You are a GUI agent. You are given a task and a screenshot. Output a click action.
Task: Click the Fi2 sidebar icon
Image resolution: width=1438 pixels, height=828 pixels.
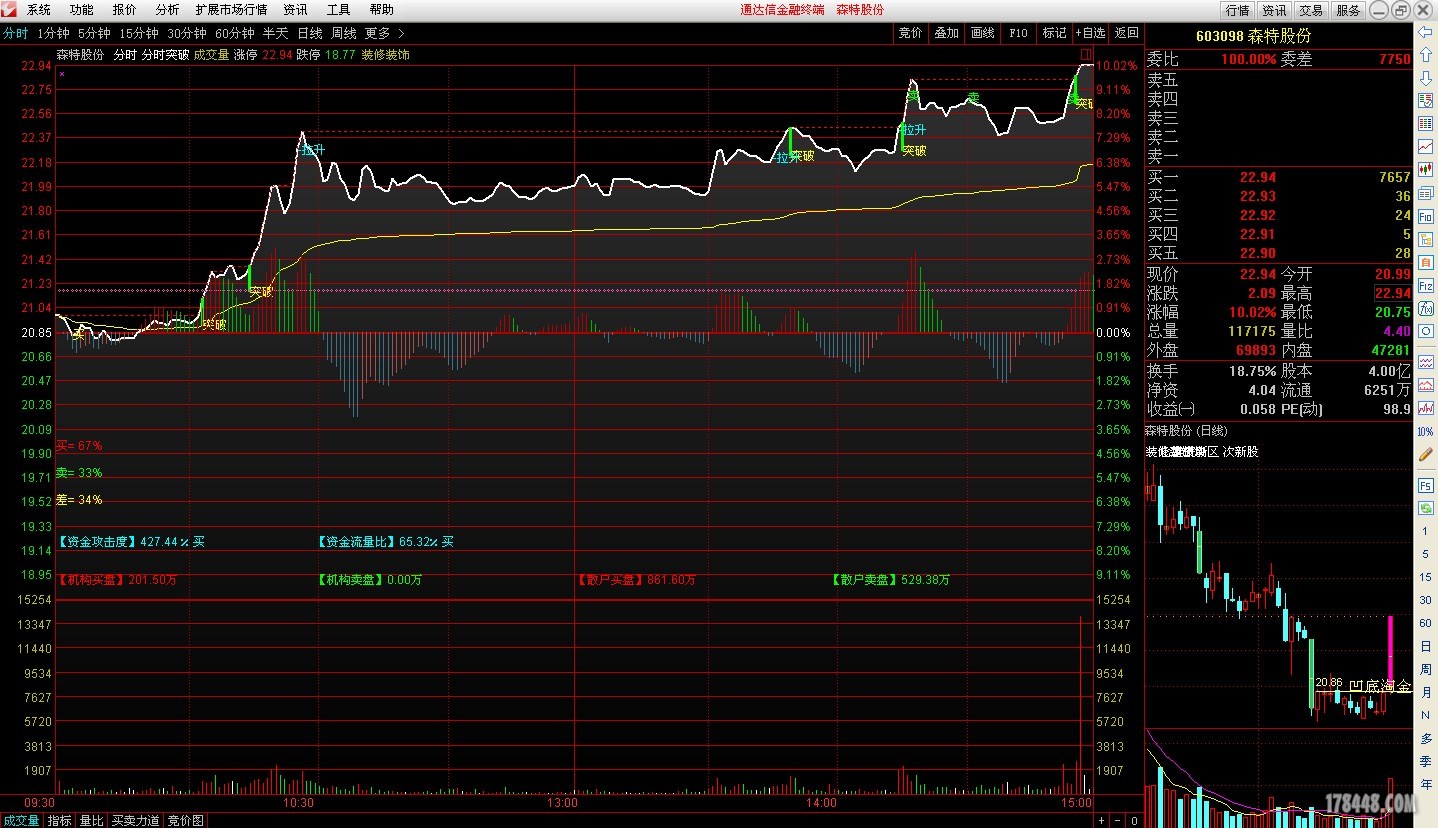(1425, 286)
